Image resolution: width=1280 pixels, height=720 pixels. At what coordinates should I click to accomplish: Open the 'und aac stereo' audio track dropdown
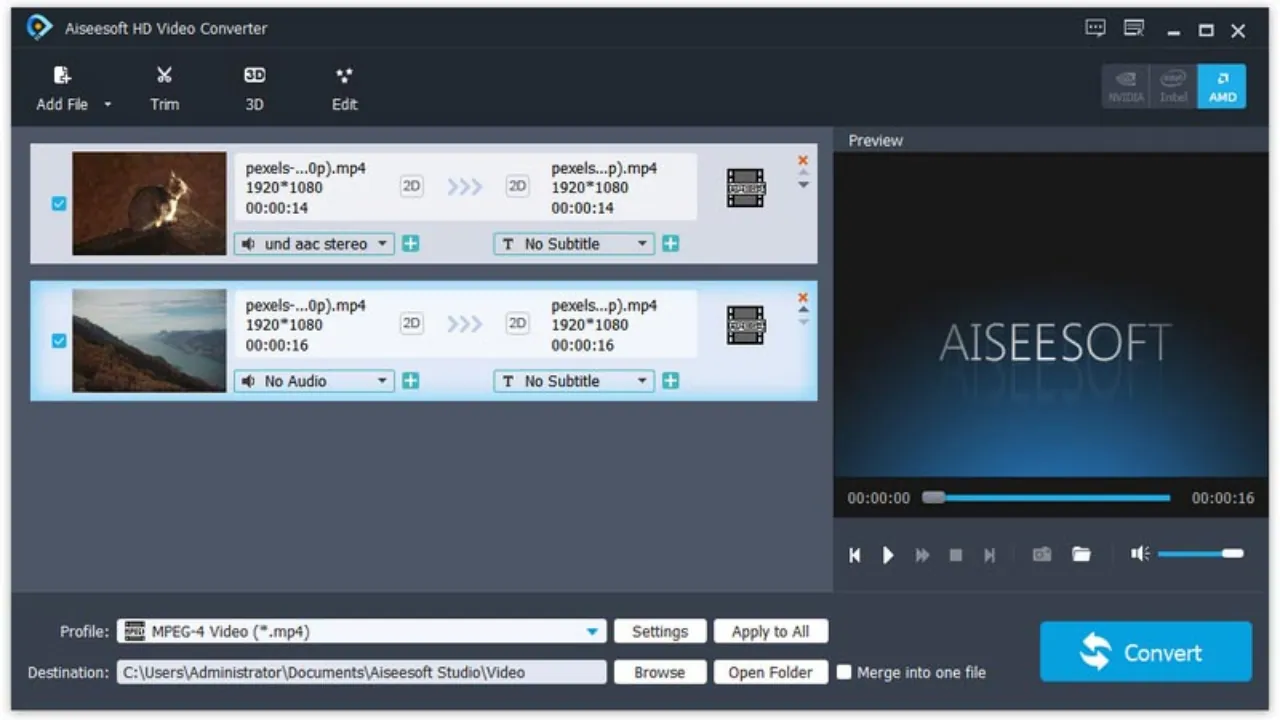[314, 244]
